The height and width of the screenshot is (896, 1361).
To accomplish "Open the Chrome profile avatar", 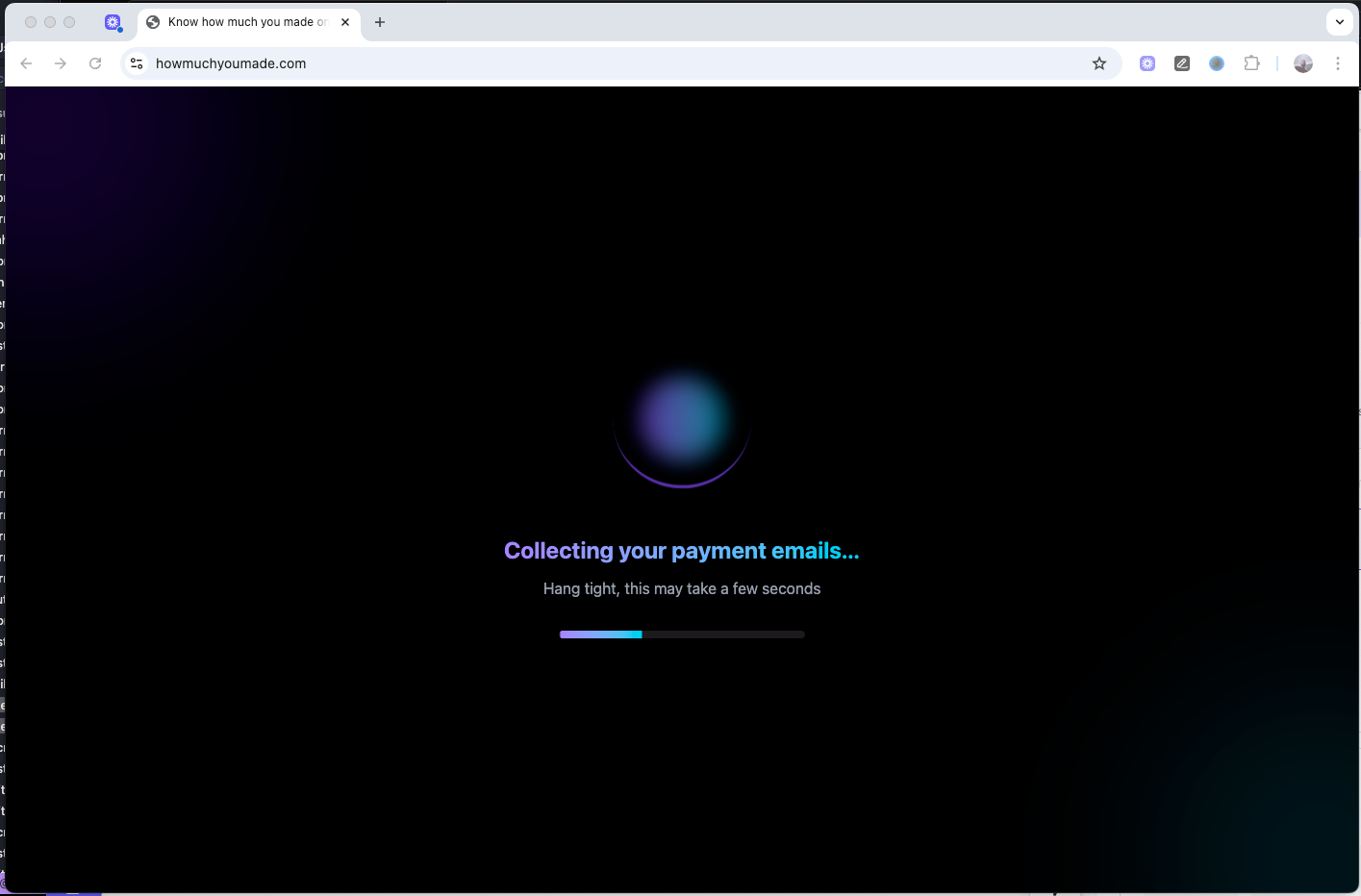I will pos(1303,63).
